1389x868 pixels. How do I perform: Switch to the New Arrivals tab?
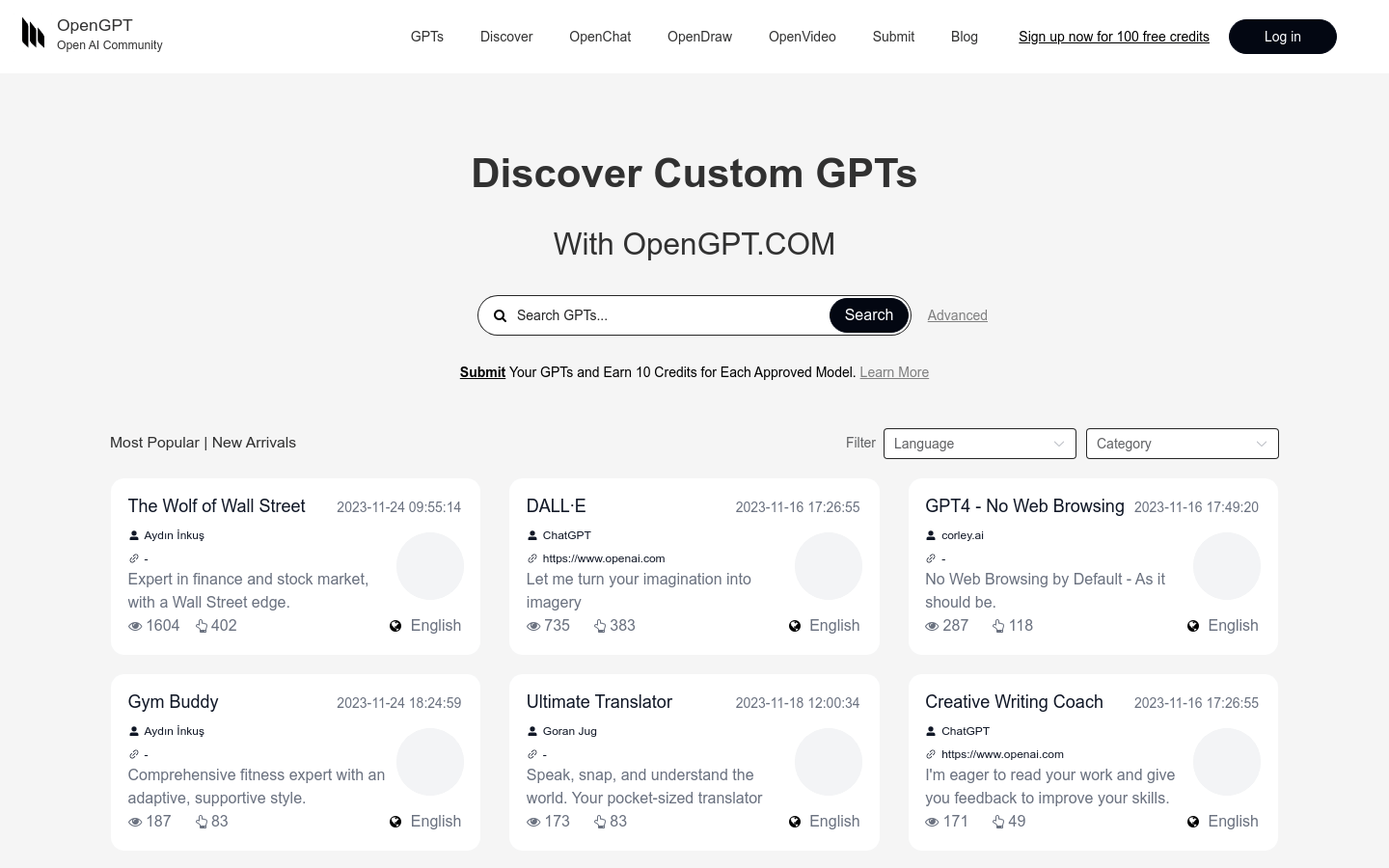tap(254, 443)
